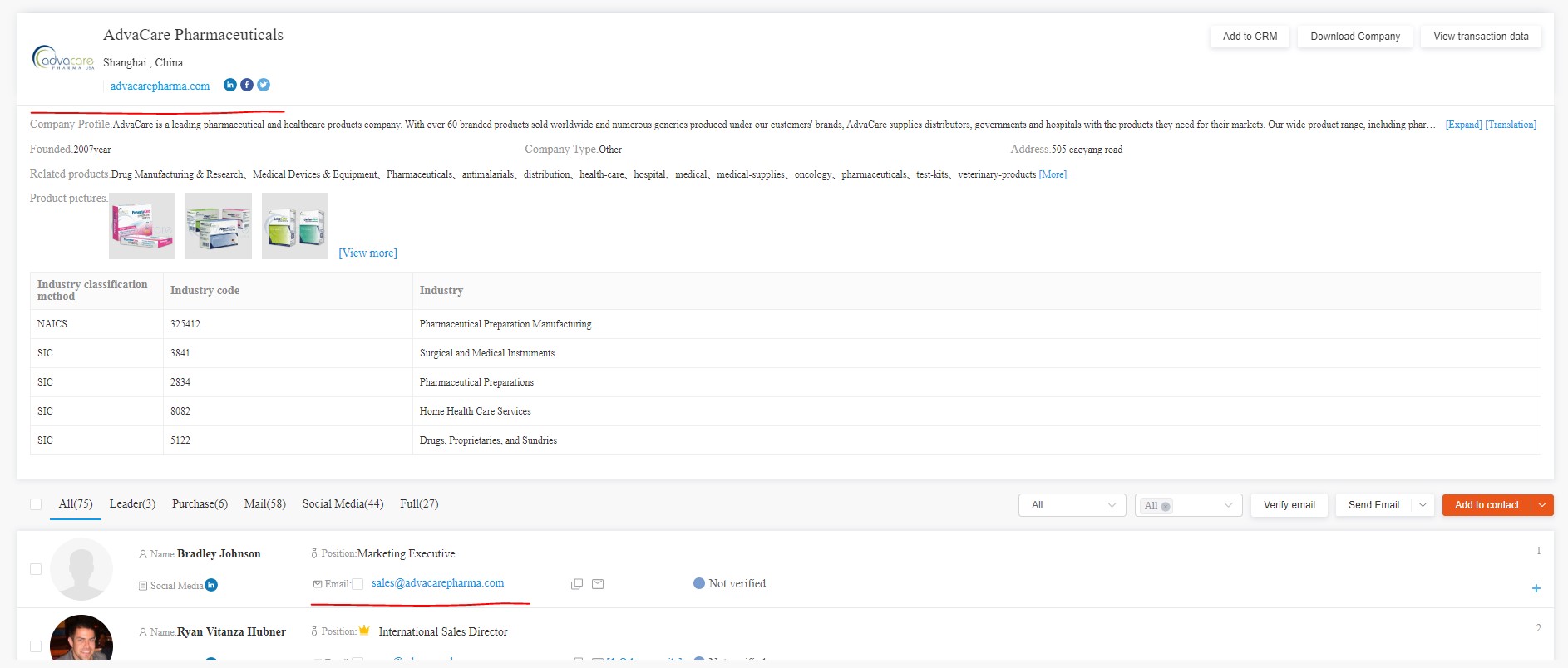
Task: Expand the full company profile text
Action: [x=1463, y=125]
